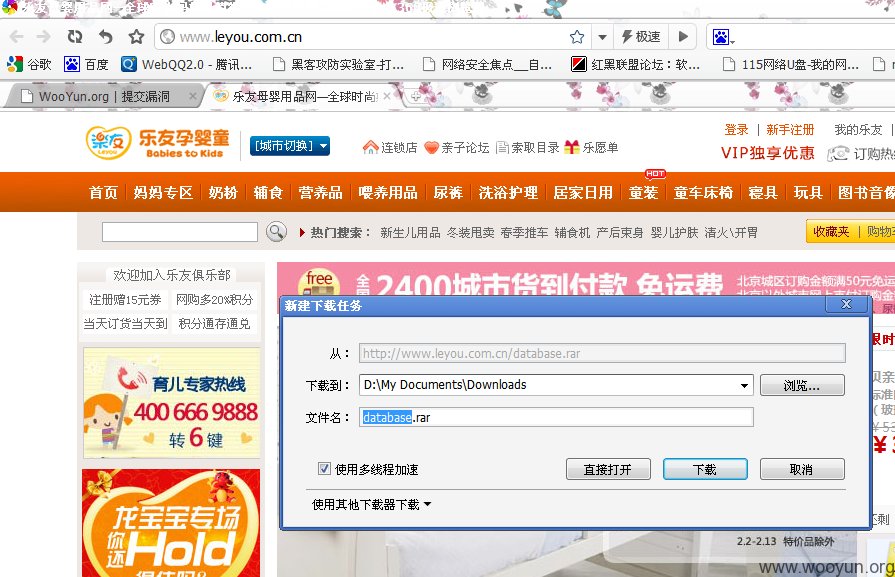Open the 乐愿单 gift icon link

pos(591,148)
